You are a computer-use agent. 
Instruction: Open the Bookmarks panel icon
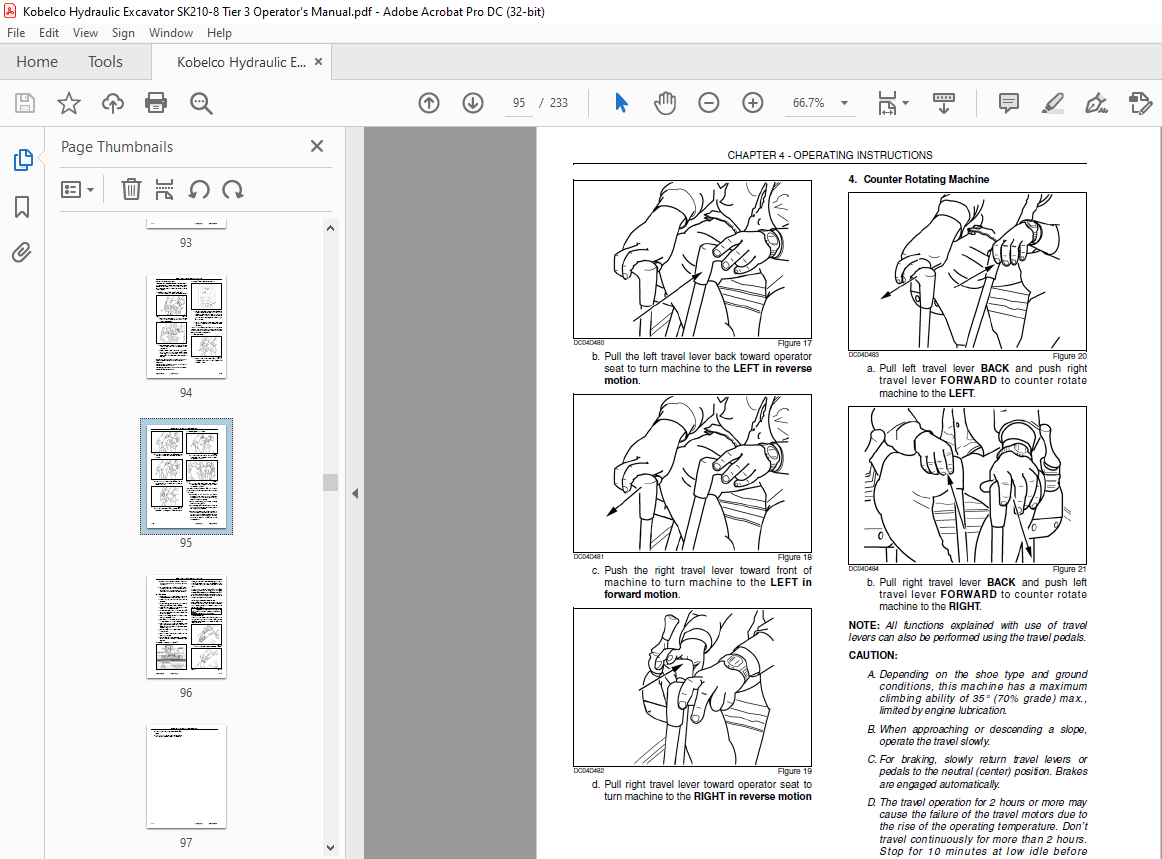click(22, 207)
